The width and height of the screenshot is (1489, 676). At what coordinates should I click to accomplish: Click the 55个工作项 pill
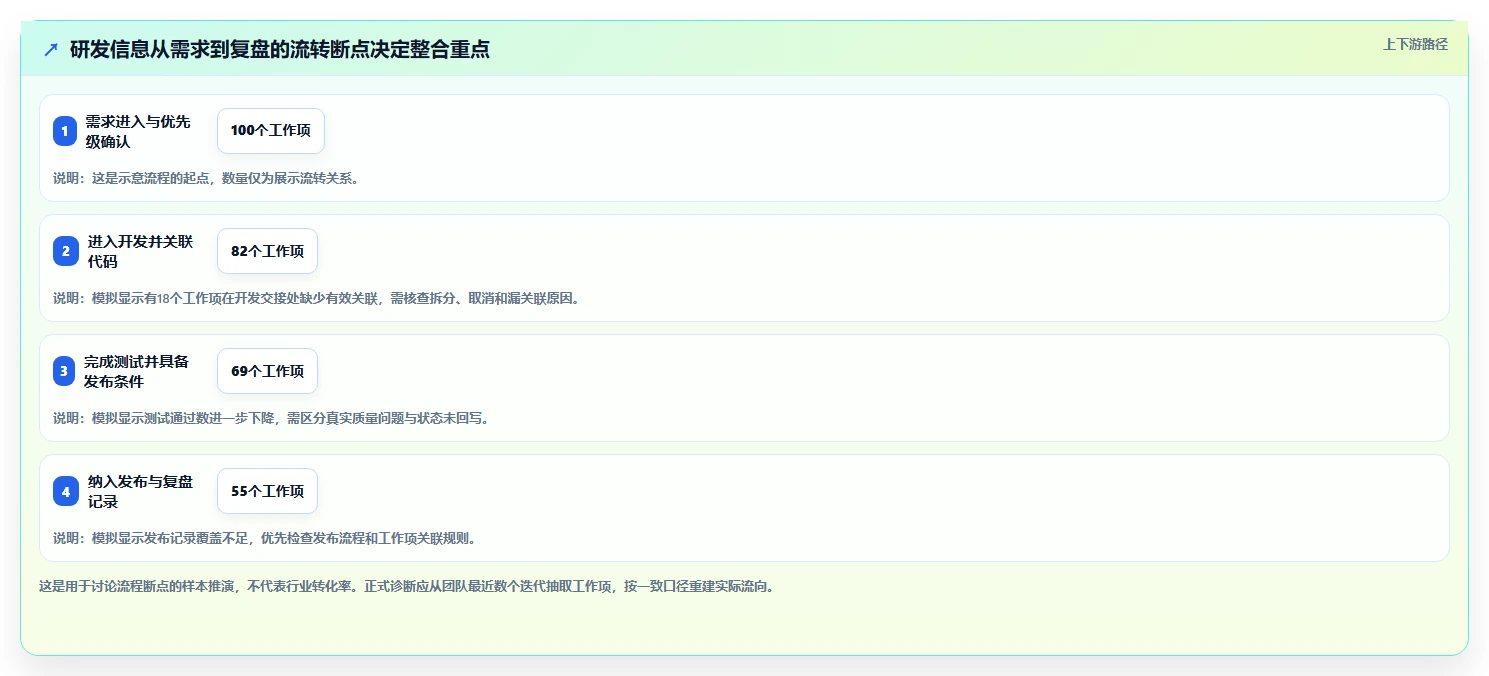[x=267, y=491]
